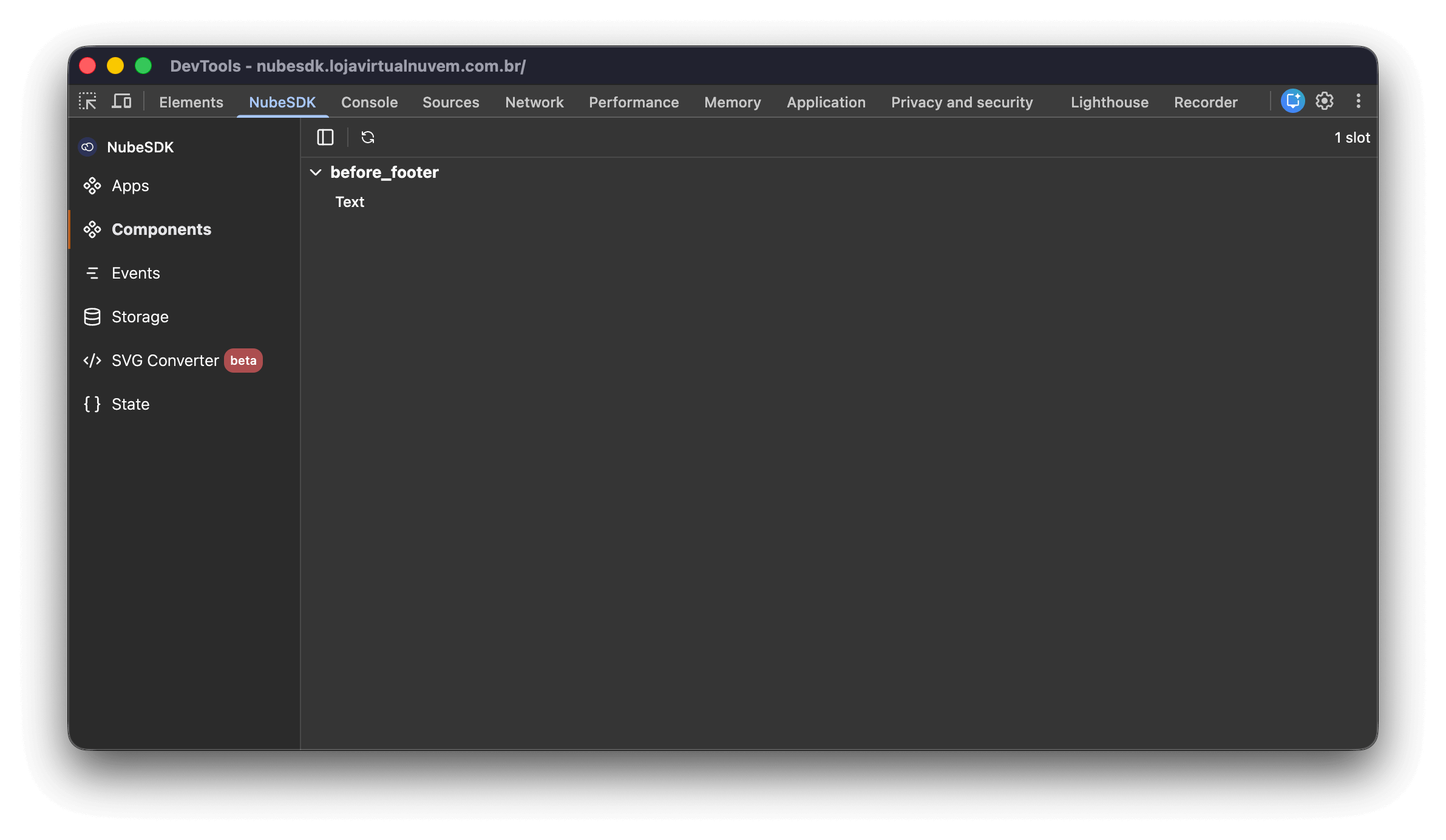Collapse the before_footer slot
Viewport: 1446px width, 840px height.
316,172
